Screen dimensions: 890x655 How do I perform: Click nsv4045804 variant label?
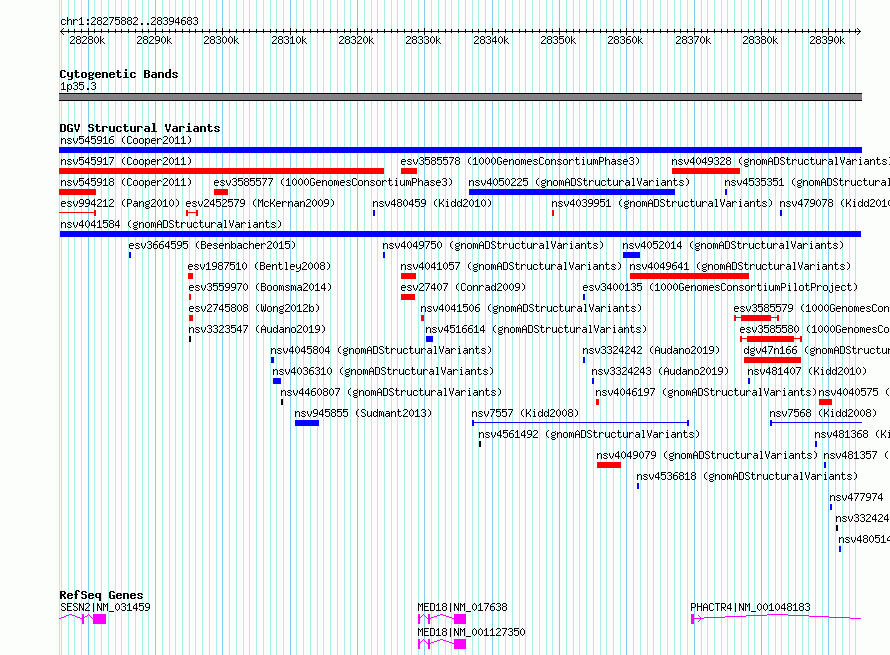coord(381,350)
